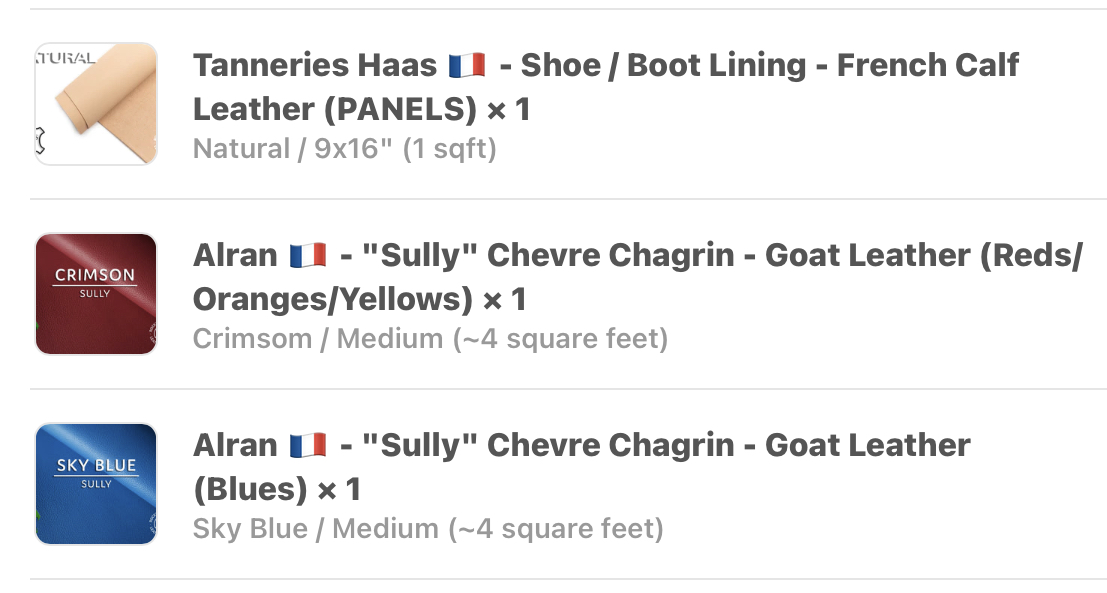Click "Goat Leather" in the Blues item title

point(867,446)
